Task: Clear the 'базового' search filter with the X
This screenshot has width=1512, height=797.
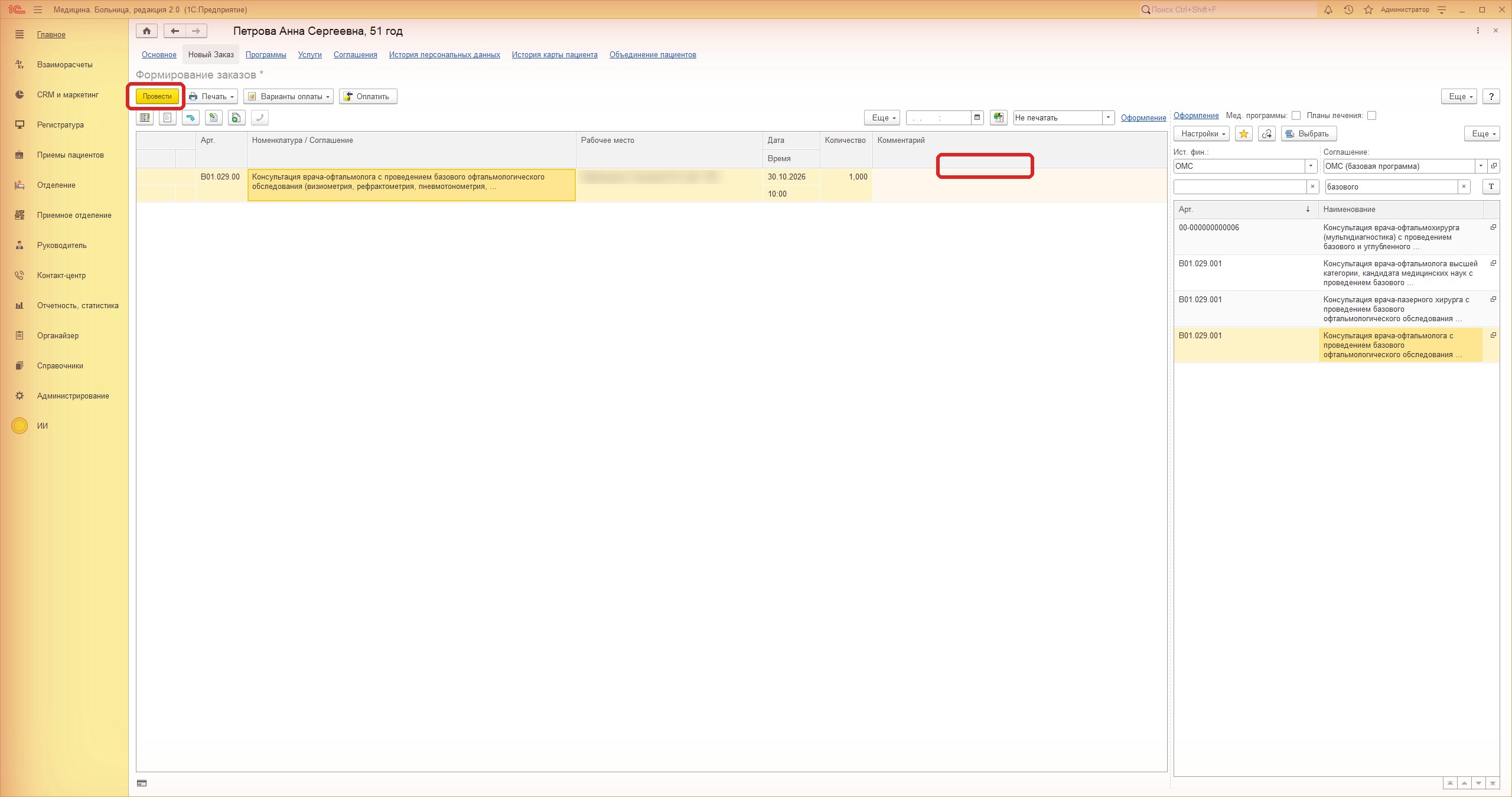Action: pos(1464,187)
